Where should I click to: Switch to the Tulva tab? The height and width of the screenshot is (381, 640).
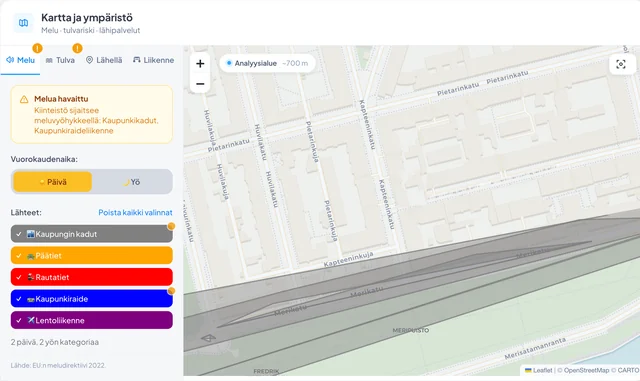tap(60, 60)
